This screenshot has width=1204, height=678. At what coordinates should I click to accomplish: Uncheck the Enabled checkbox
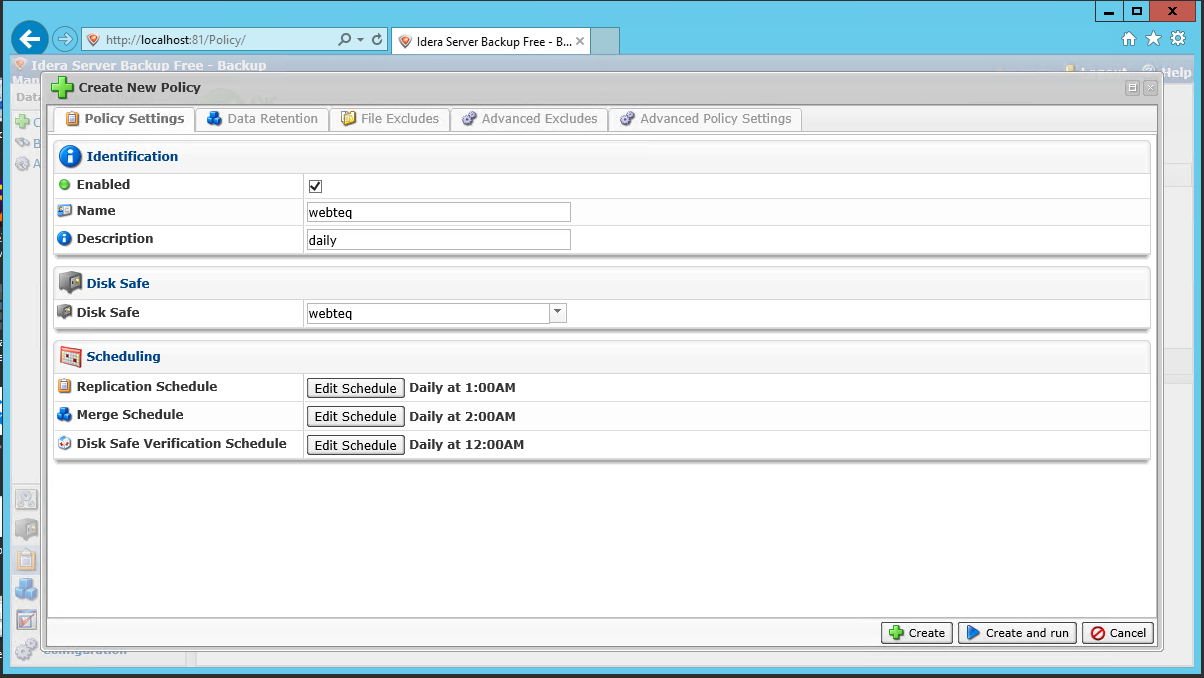pos(315,186)
